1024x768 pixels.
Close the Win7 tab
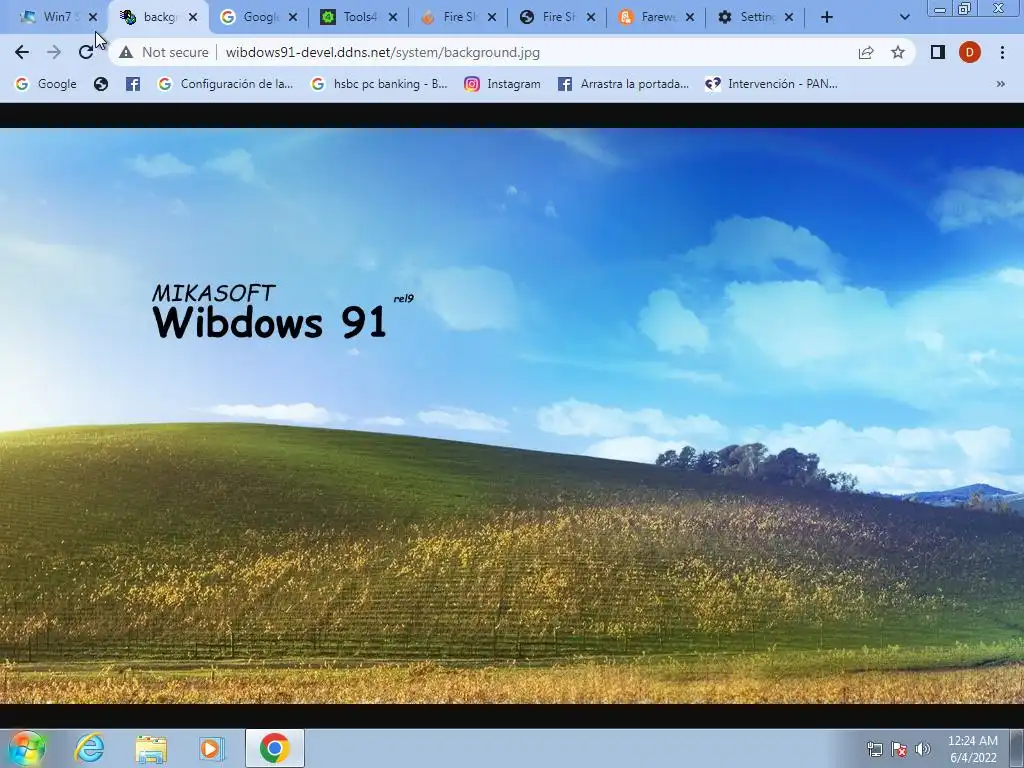[x=93, y=18]
